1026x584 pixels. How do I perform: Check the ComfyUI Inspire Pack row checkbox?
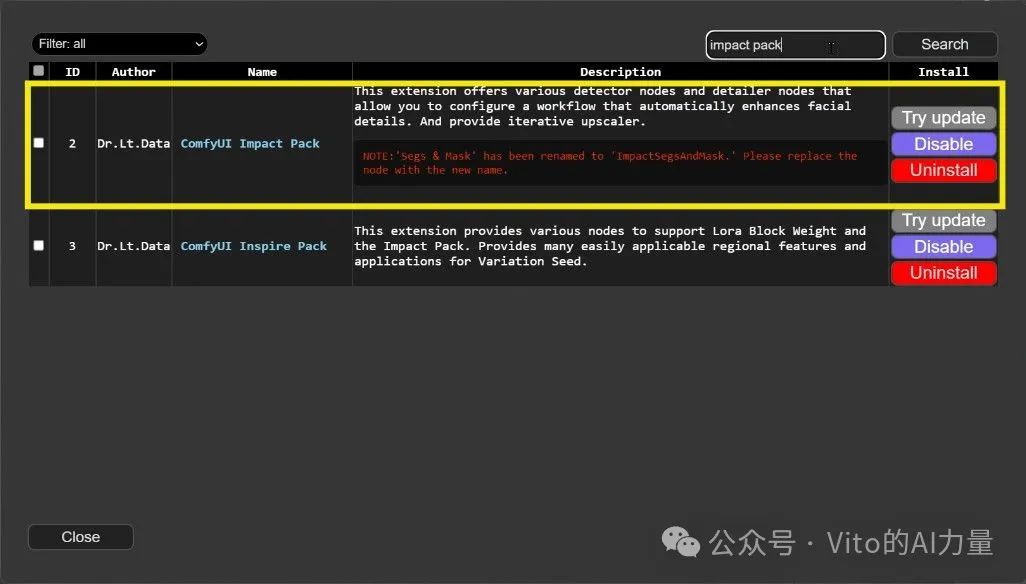(x=39, y=245)
